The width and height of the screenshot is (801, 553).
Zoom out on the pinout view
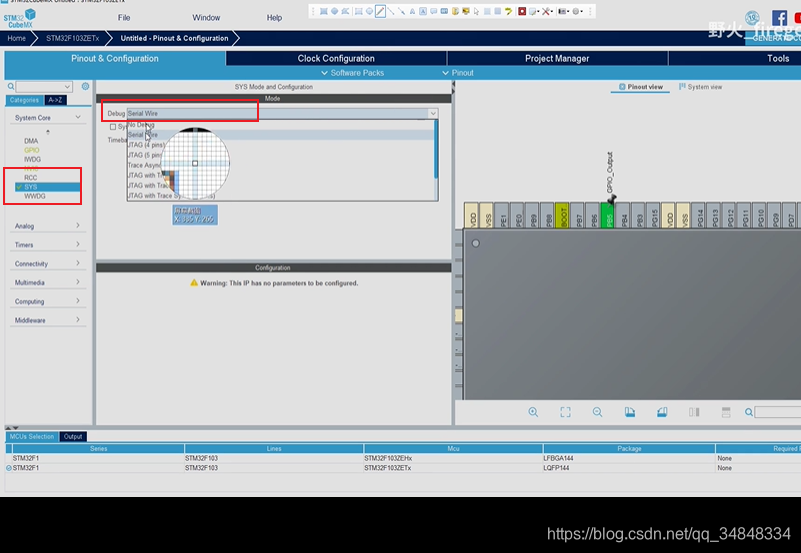[597, 412]
